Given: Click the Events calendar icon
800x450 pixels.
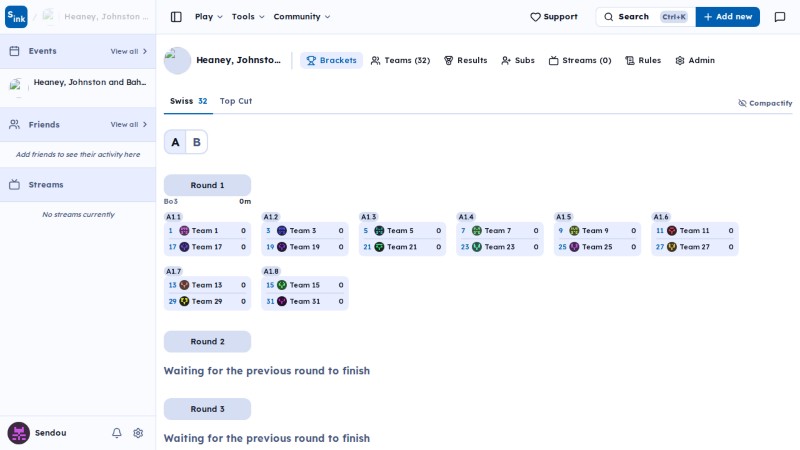Looking at the screenshot, I should 14,51.
